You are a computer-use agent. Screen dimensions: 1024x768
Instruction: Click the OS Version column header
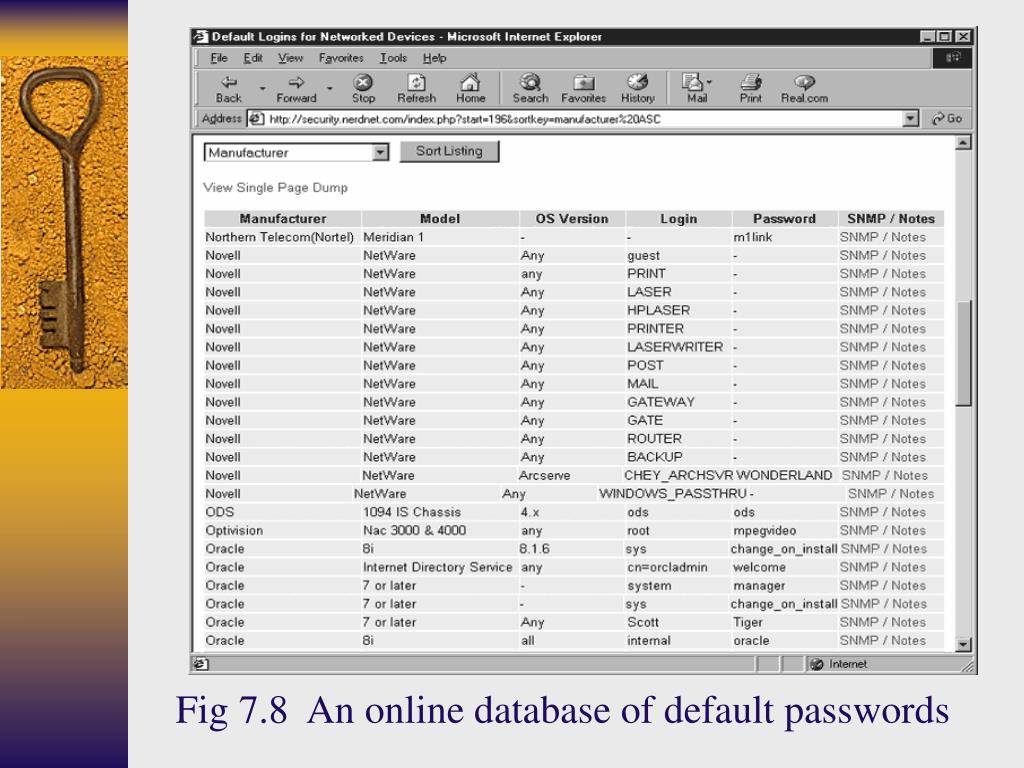coord(572,219)
